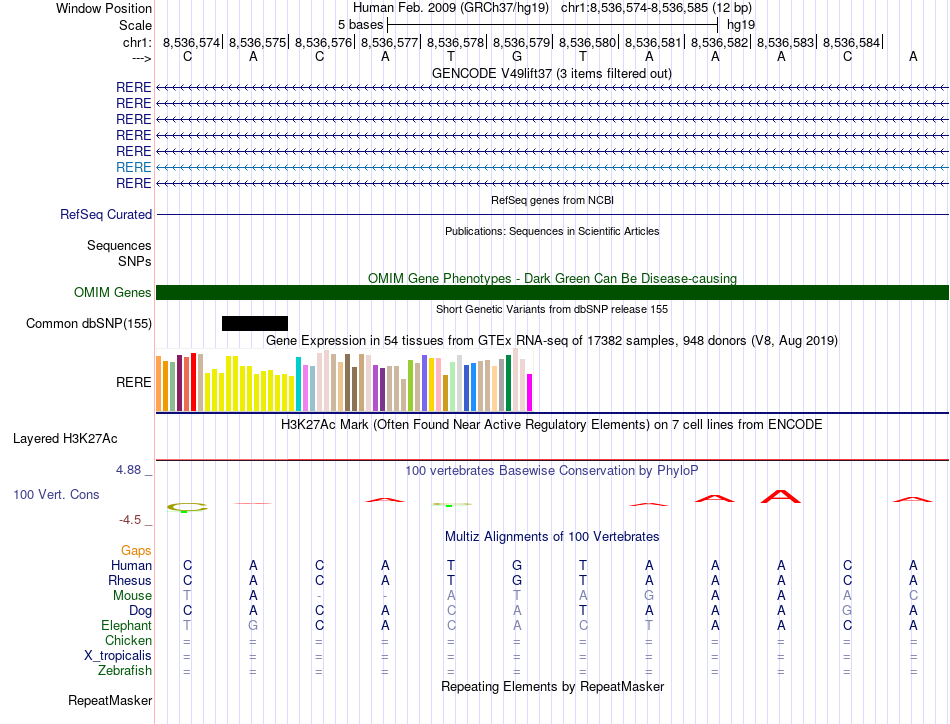Viewport: 950px width, 724px height.
Task: Click the Sequences track label
Action: point(119,245)
